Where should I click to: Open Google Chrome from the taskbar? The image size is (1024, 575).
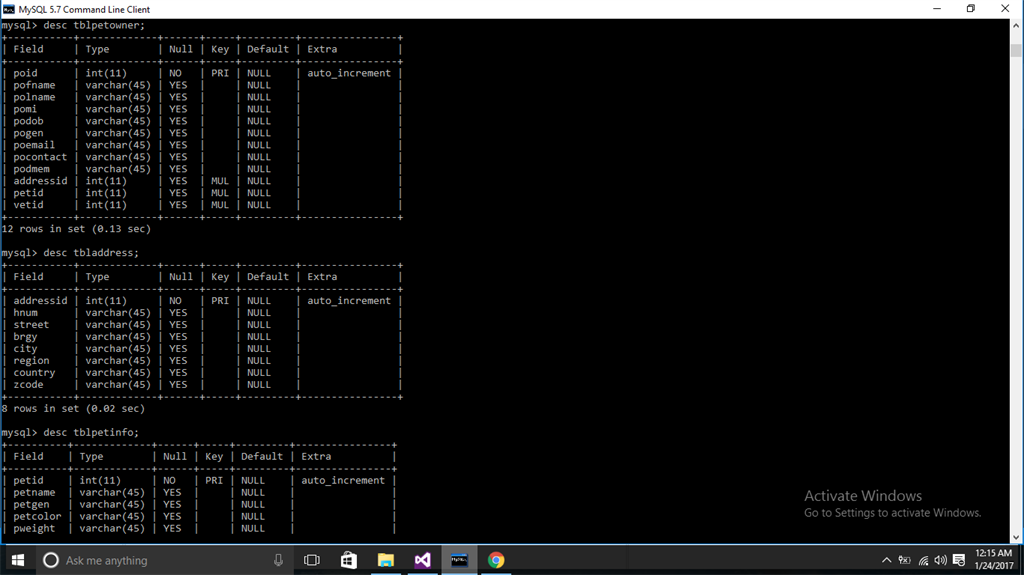(x=496, y=560)
